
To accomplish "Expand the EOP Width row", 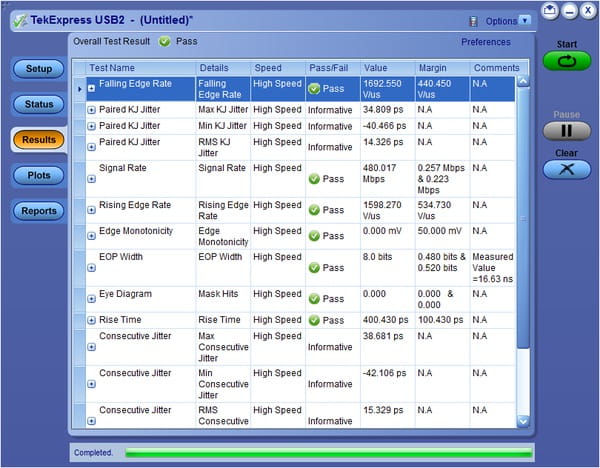I will [91, 268].
